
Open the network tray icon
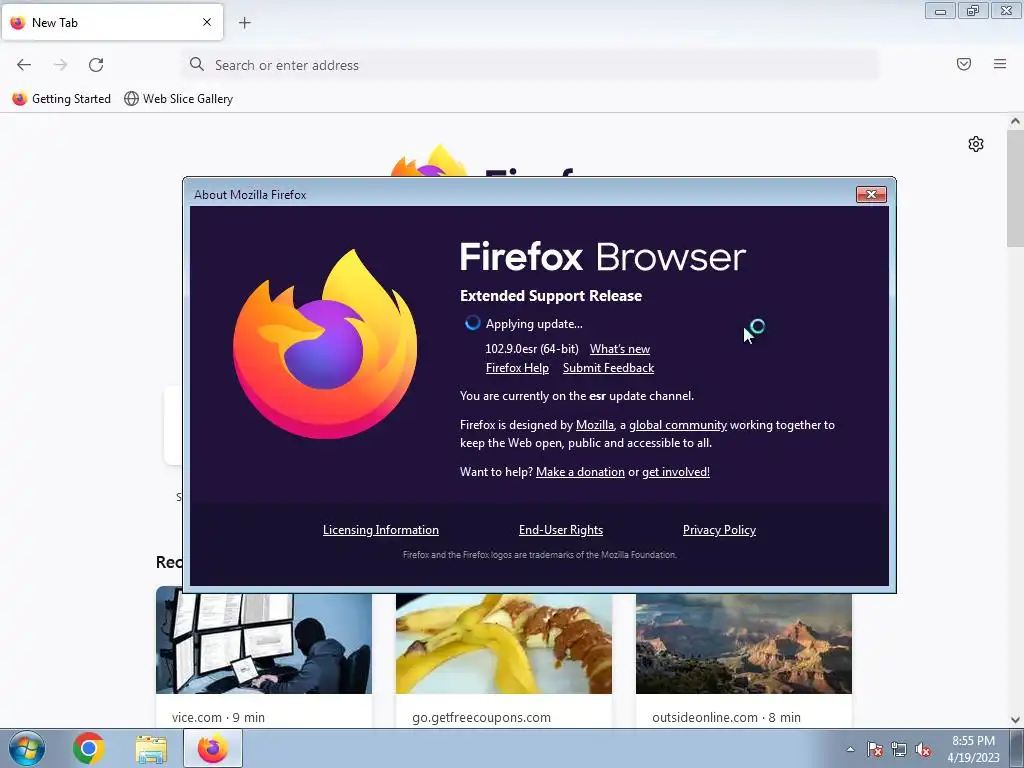(x=899, y=749)
